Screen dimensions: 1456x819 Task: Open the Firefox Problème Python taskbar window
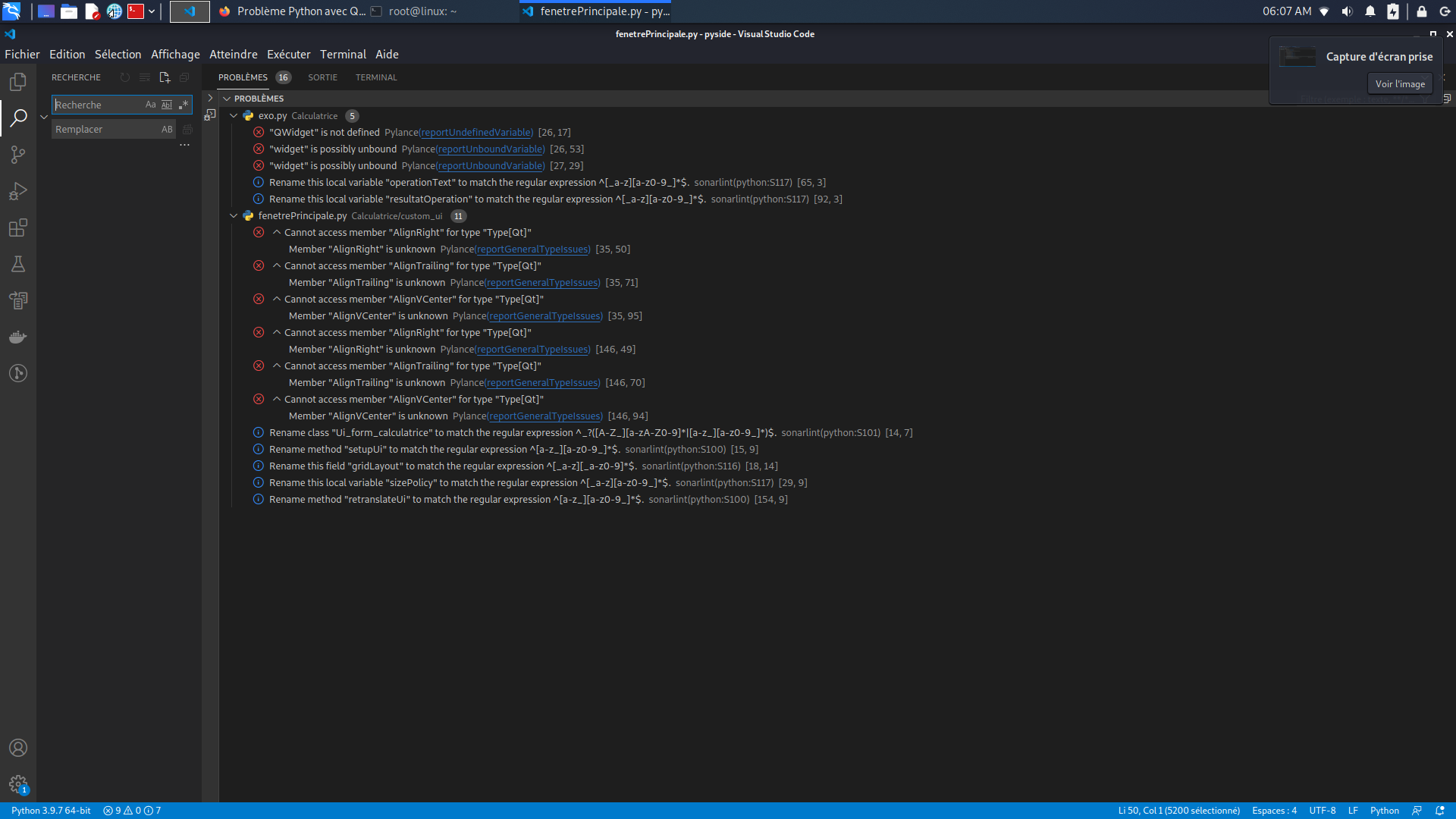point(292,11)
